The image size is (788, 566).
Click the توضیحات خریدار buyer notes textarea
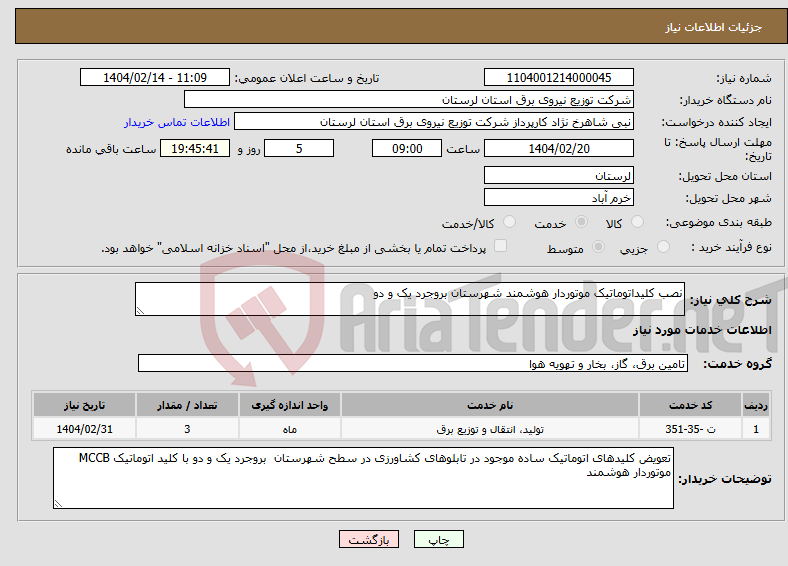(x=363, y=478)
